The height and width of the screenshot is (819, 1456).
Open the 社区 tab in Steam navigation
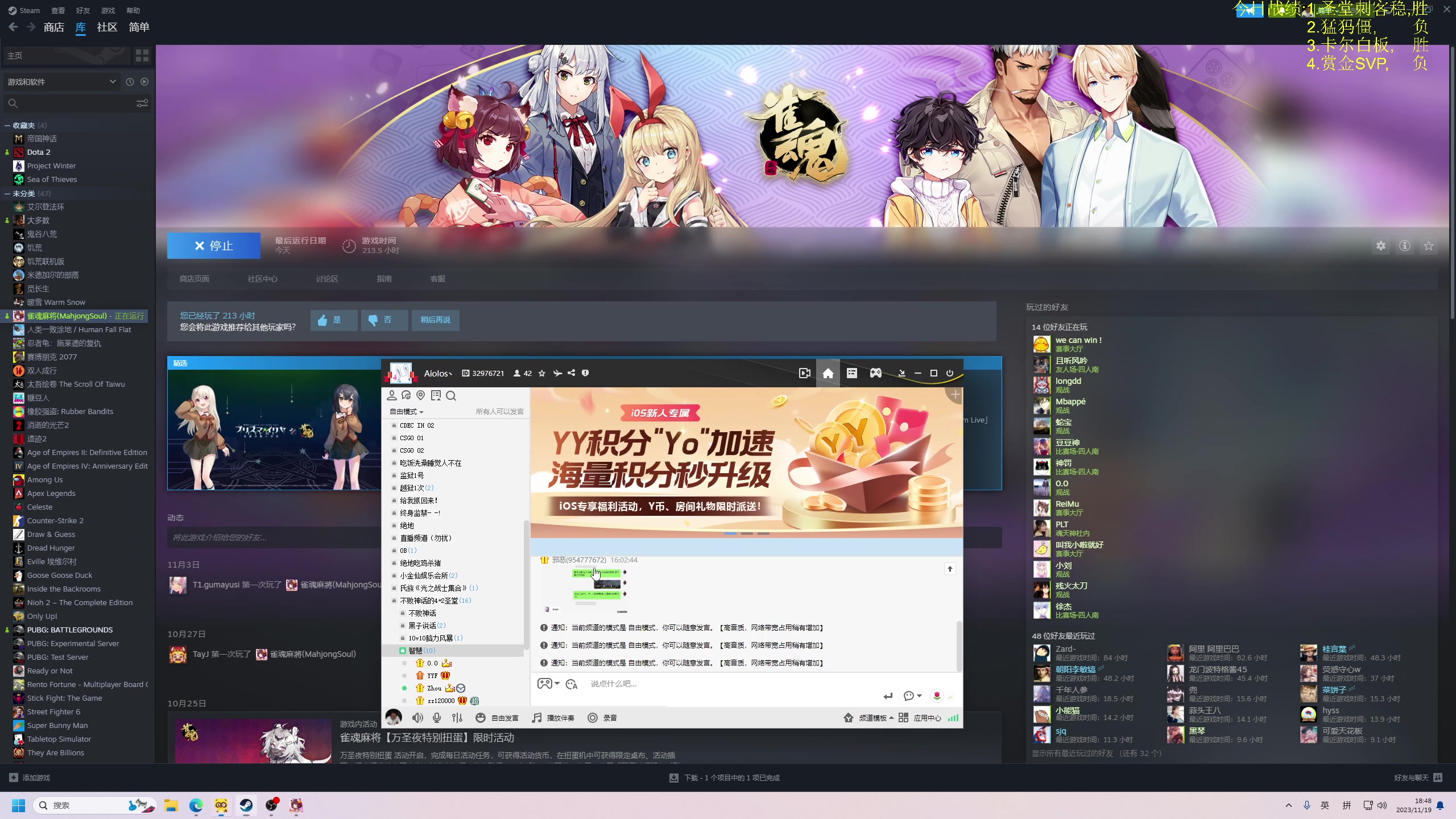(x=107, y=27)
